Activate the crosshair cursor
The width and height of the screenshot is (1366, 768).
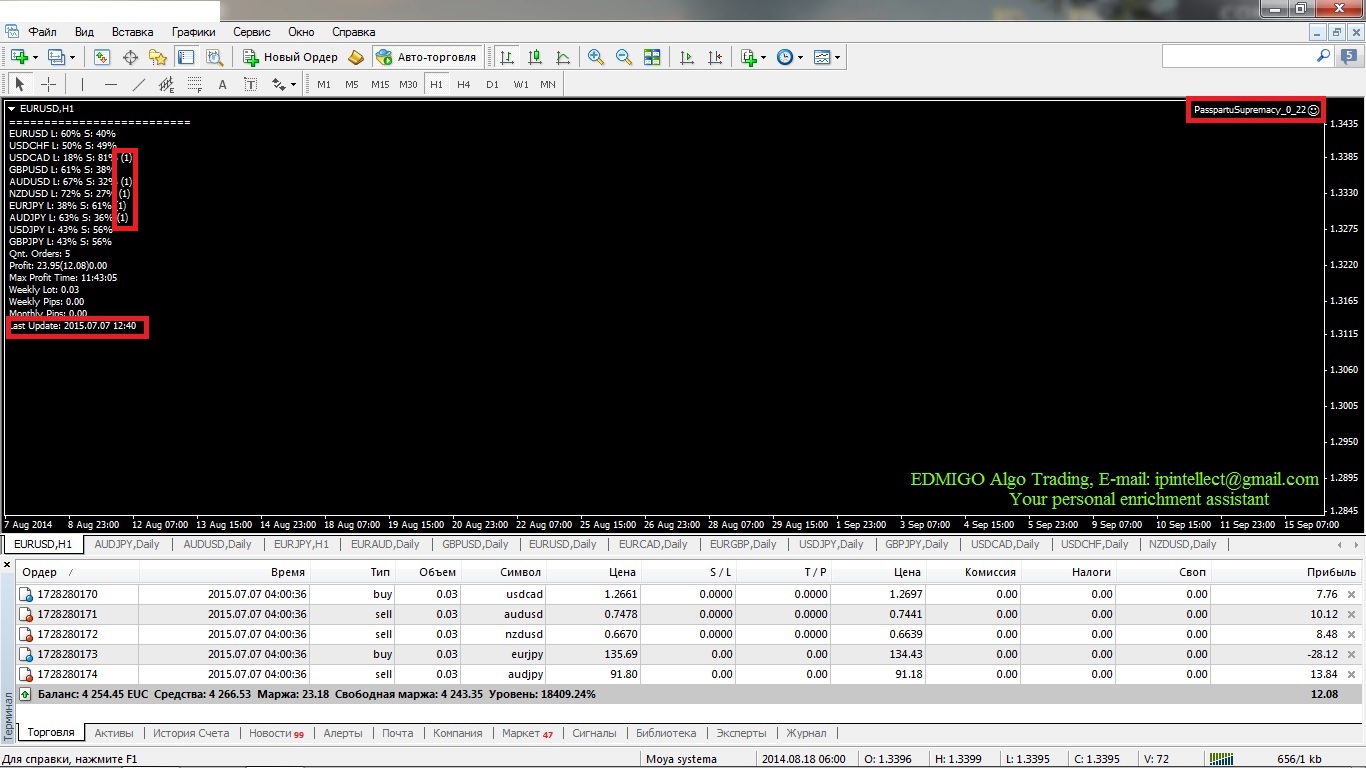[x=48, y=84]
